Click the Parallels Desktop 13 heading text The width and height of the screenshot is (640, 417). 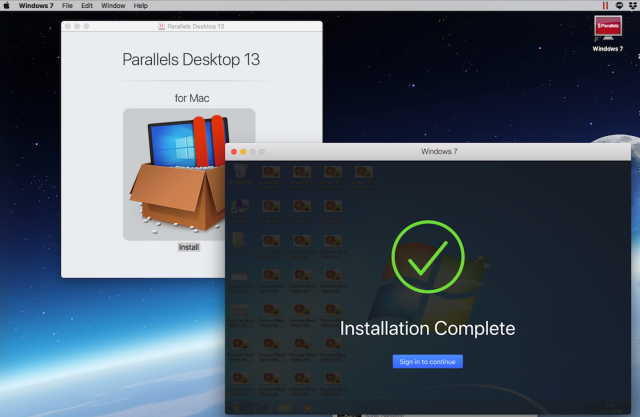[x=191, y=60]
